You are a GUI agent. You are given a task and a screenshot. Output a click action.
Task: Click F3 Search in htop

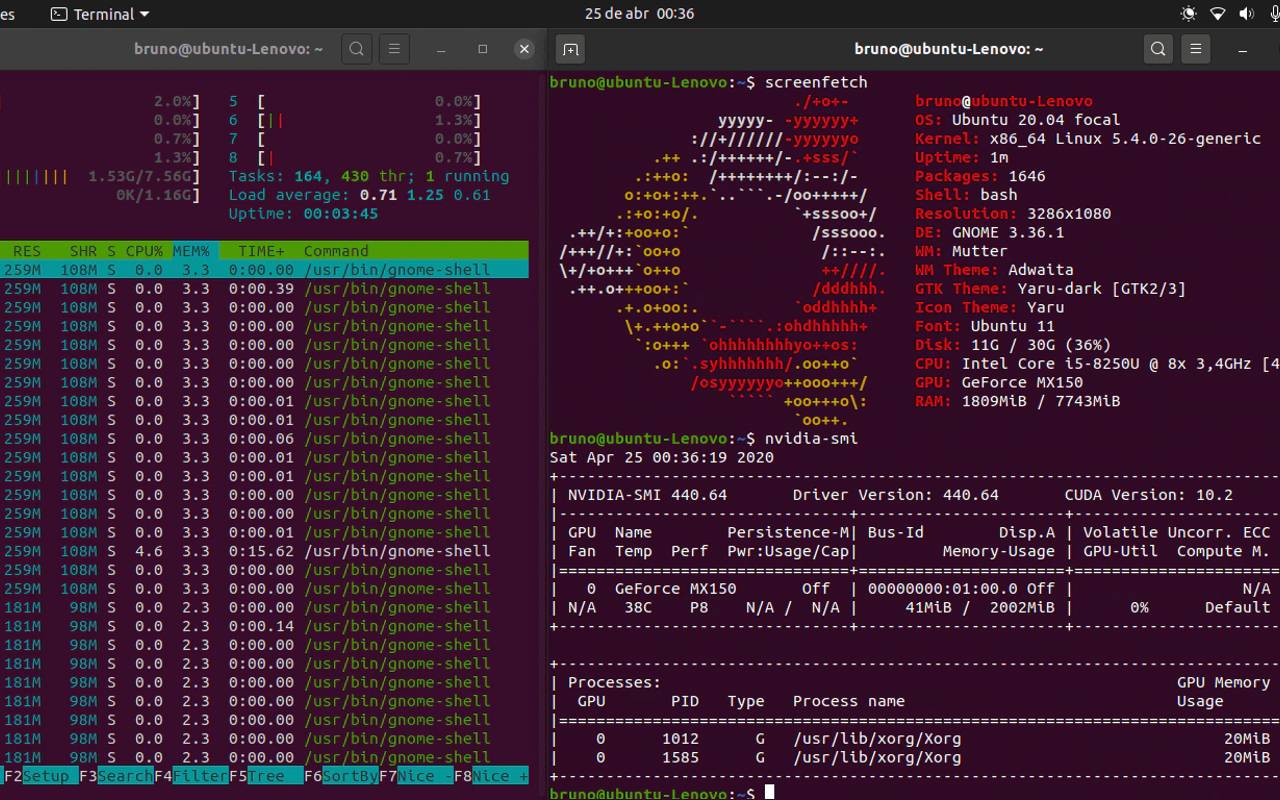coord(116,776)
